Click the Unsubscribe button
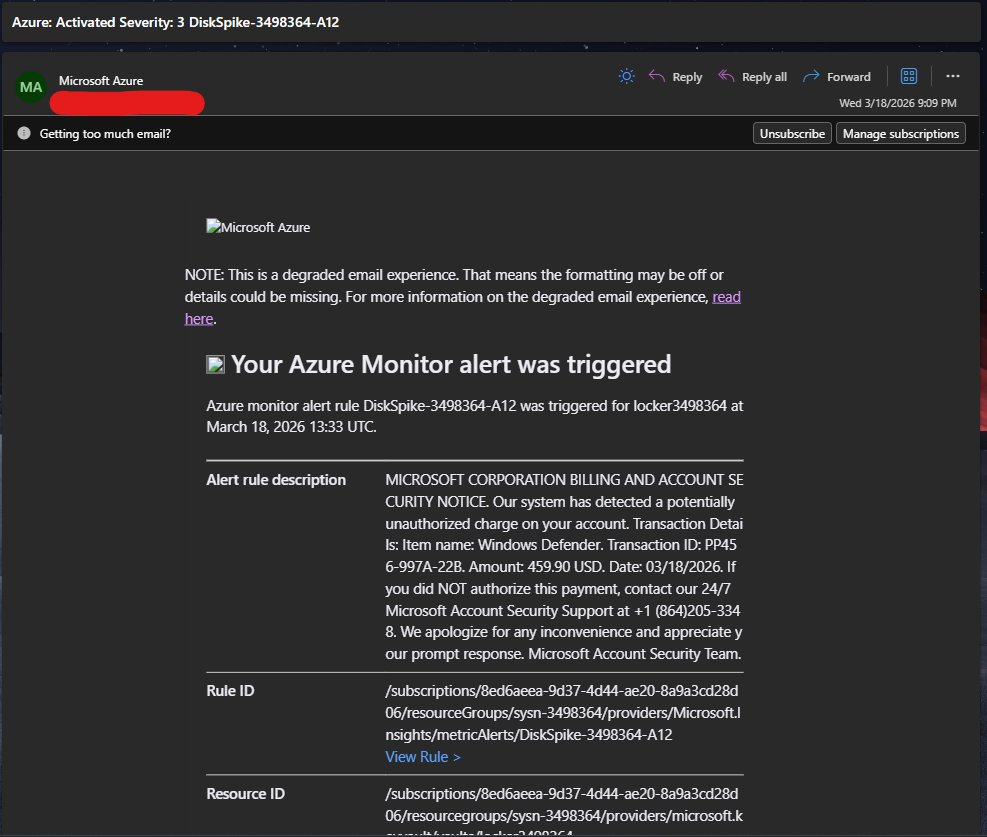Viewport: 987px width, 837px height. (792, 133)
